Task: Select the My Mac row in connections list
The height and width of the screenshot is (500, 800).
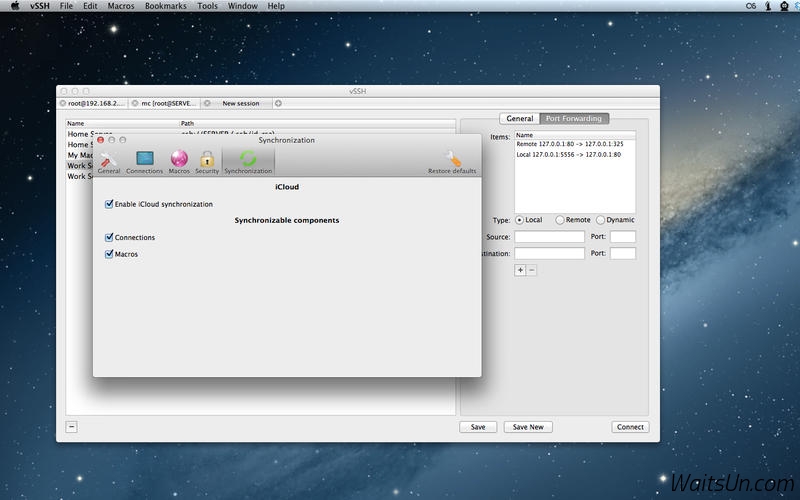Action: [x=80, y=155]
